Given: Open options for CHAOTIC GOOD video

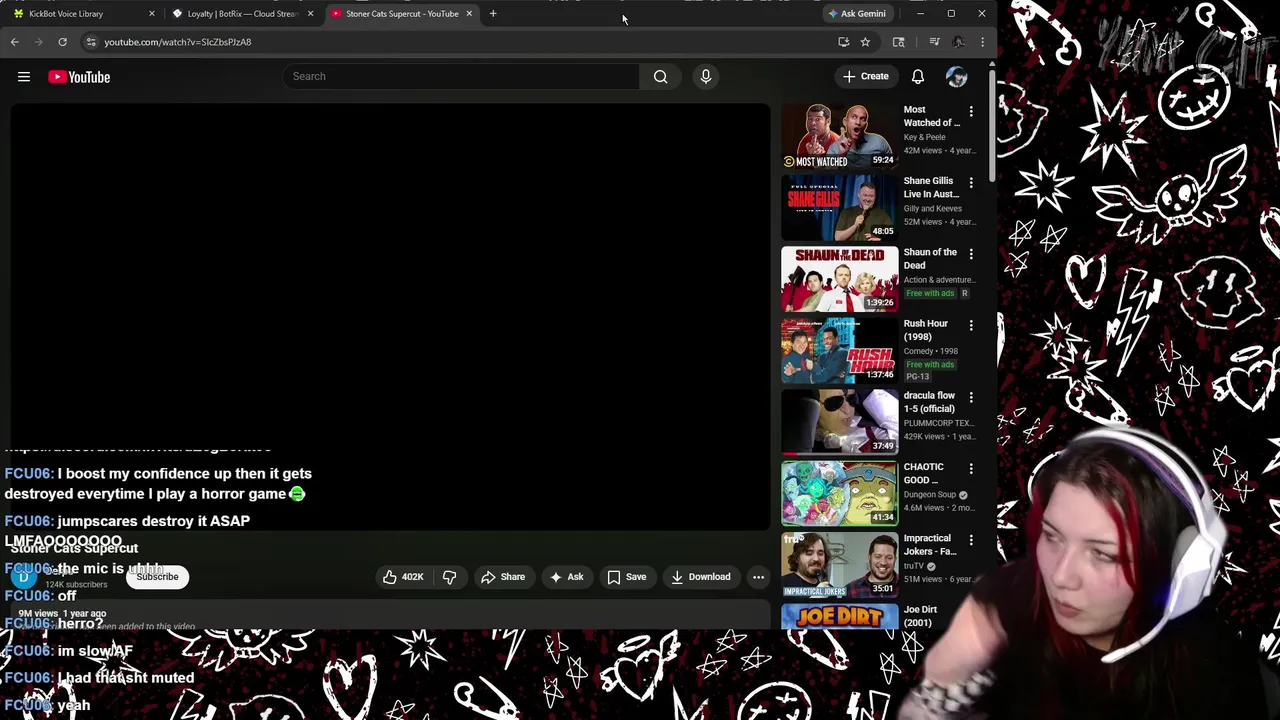Looking at the screenshot, I should point(971,468).
